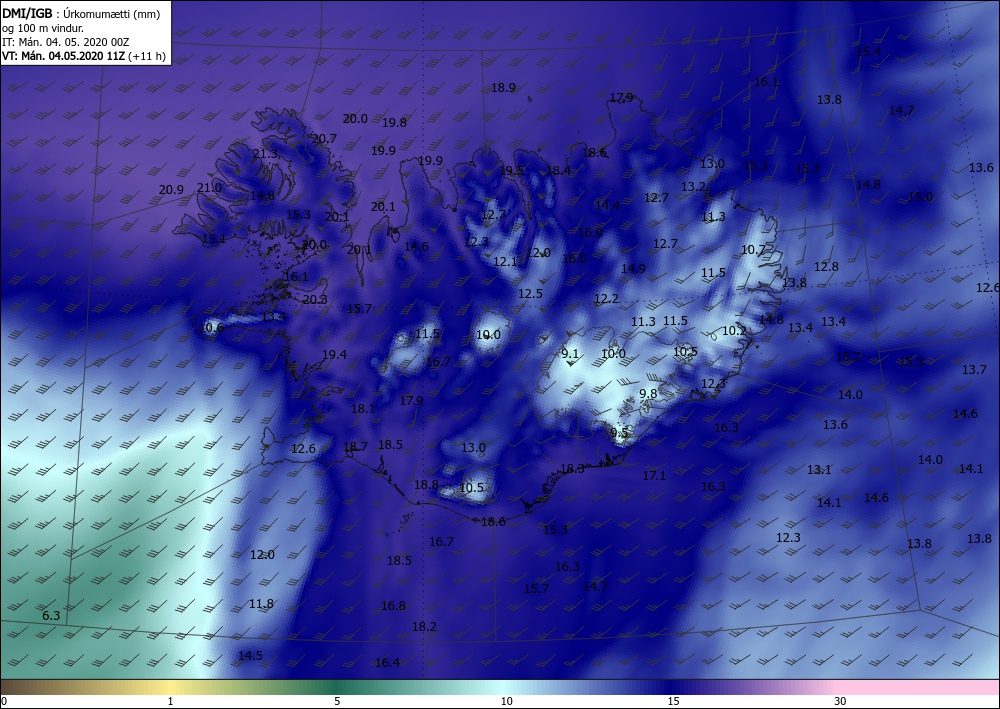
Task: Click the map value 13.1
Action: pyautogui.click(x=819, y=469)
